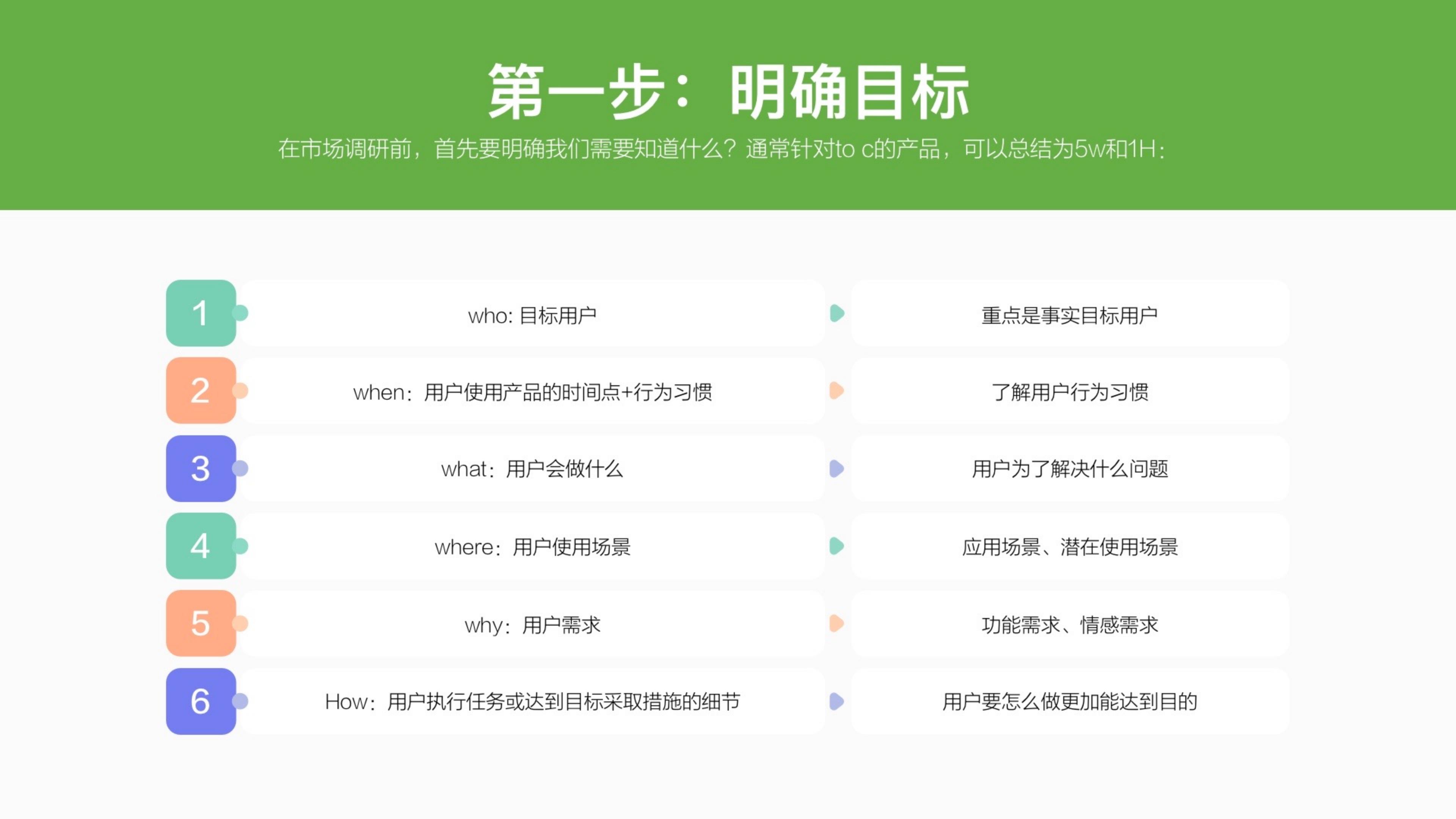Click the orange number 2 badge
The width and height of the screenshot is (1456, 819).
click(201, 391)
